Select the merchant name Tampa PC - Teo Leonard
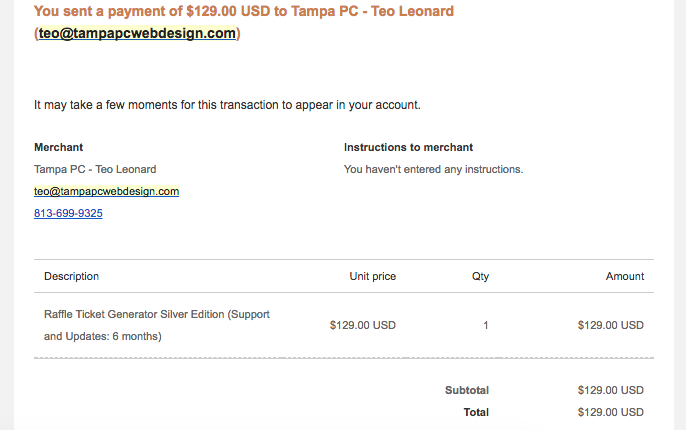Image resolution: width=686 pixels, height=430 pixels. [95, 169]
